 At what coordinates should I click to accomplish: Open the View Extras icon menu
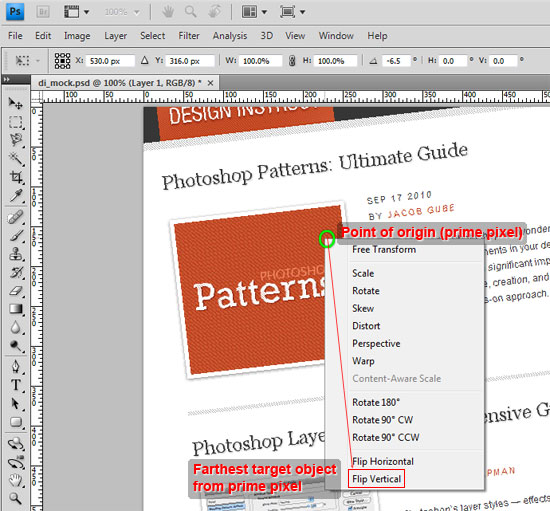coord(76,12)
